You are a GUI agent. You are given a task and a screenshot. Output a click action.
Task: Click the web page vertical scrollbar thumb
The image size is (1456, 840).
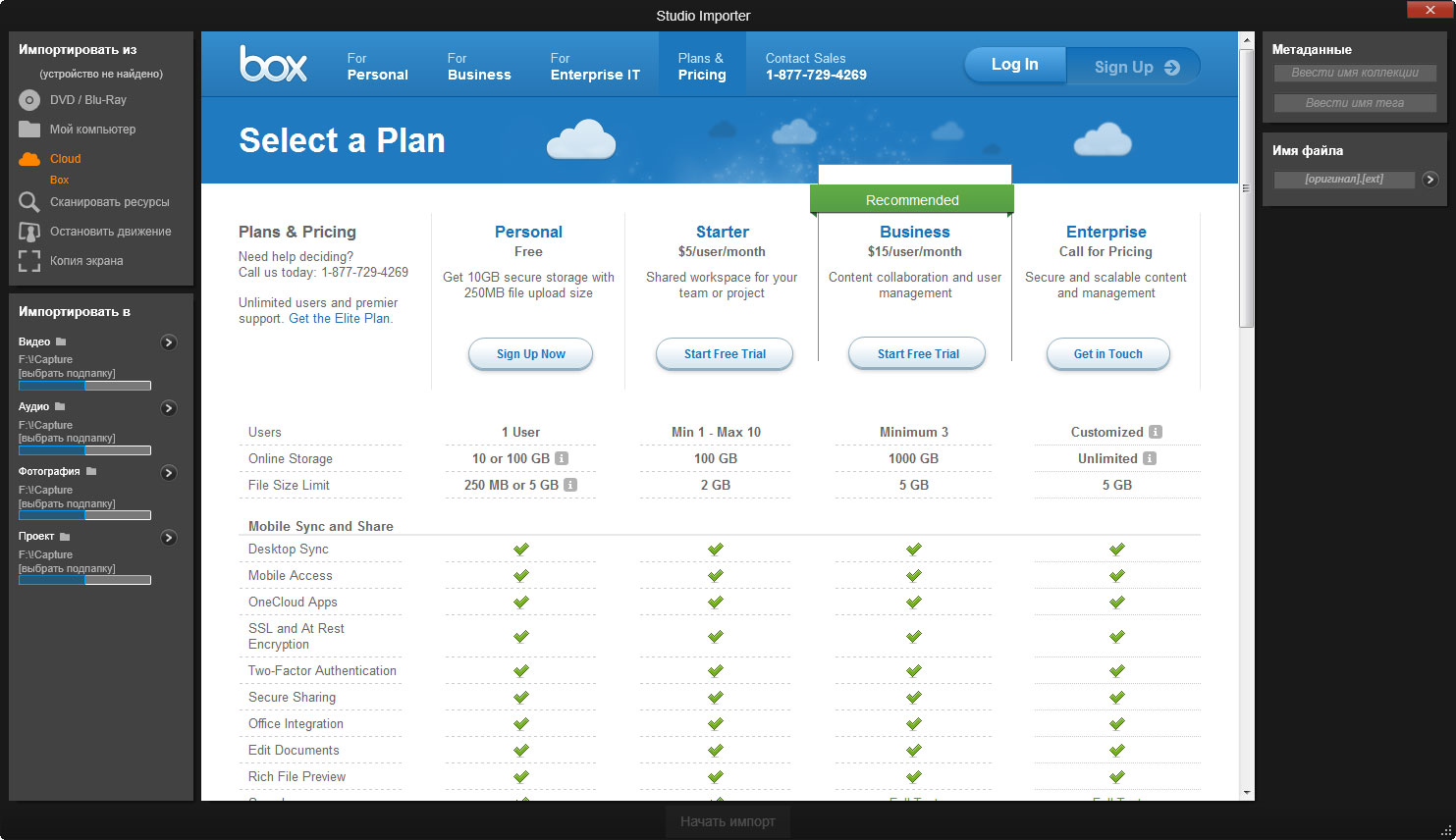pos(1247,188)
